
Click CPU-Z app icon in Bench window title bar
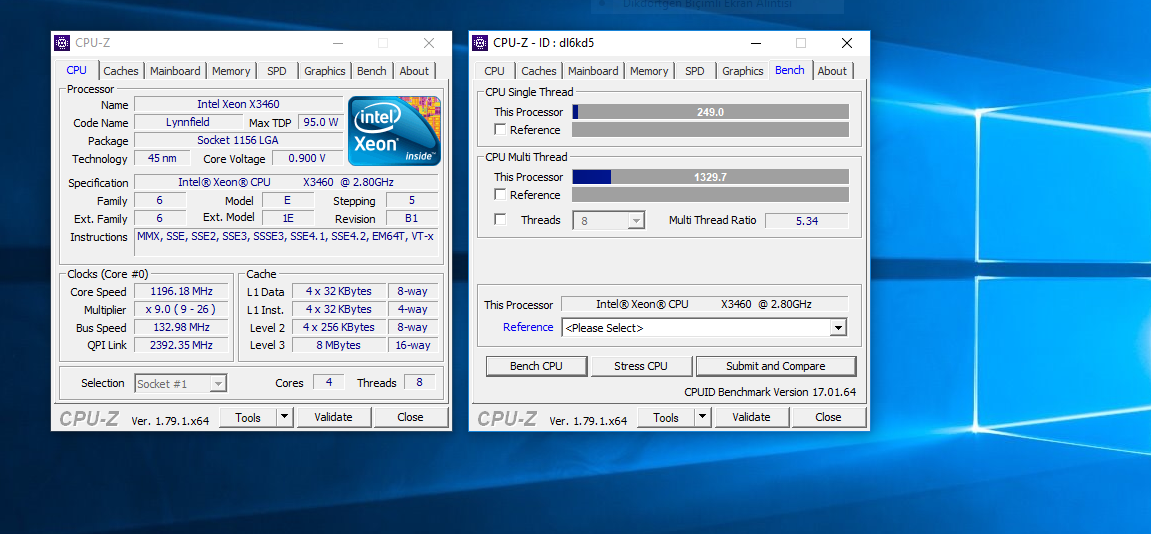[480, 43]
